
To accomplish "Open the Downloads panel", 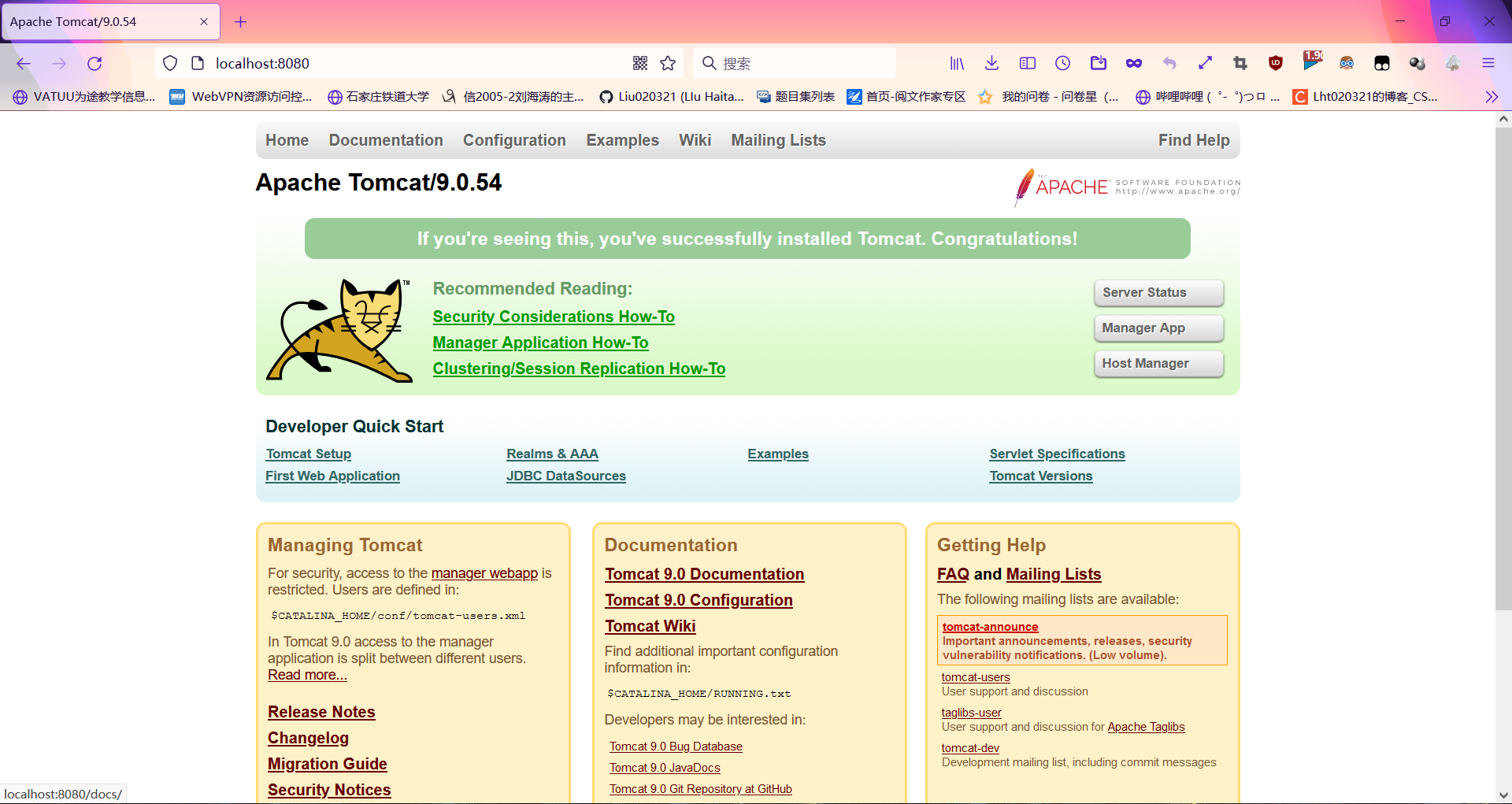I will 992,63.
